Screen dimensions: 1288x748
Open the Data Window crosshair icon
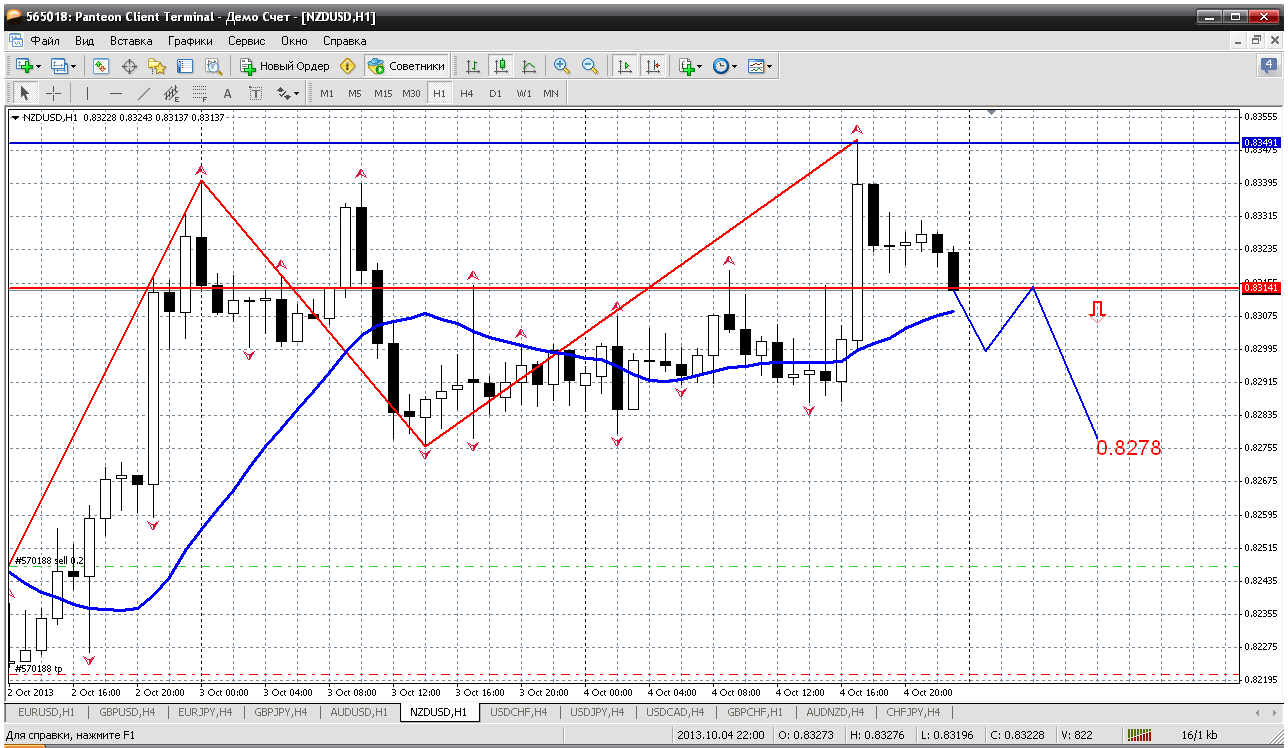(129, 66)
